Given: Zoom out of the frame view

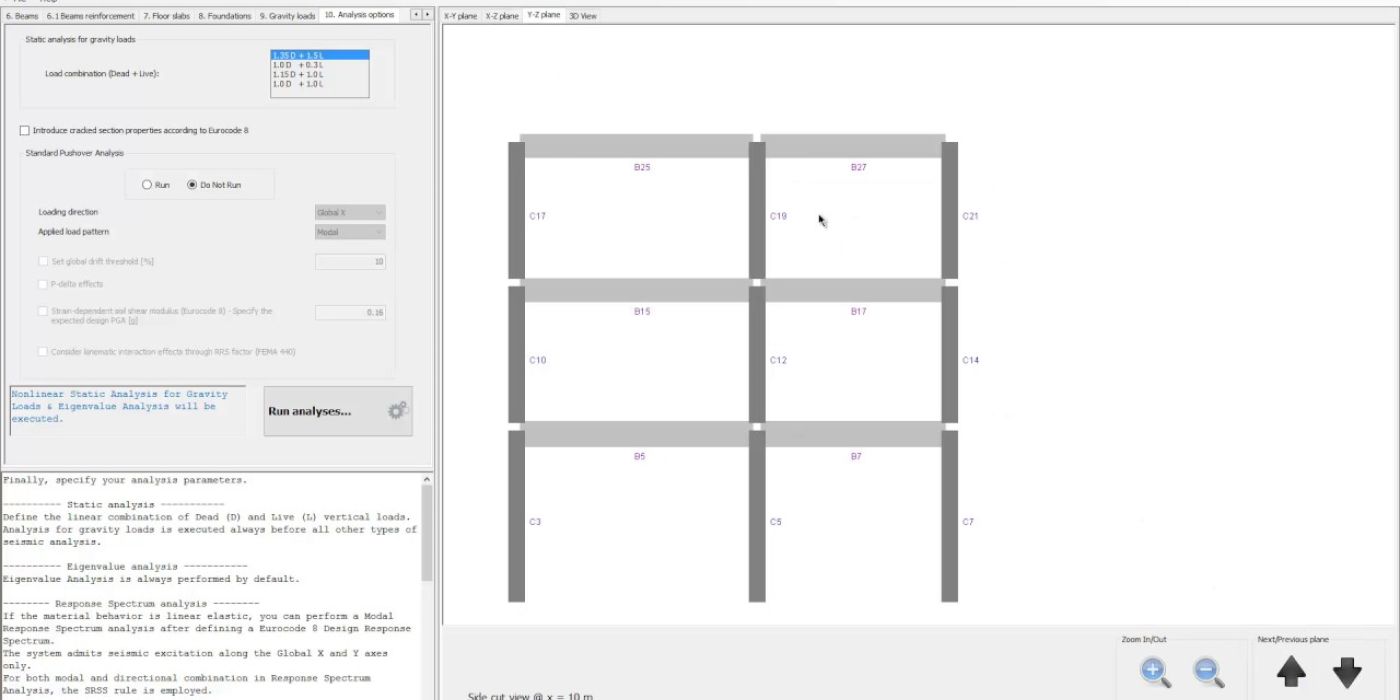Looking at the screenshot, I should [x=1208, y=671].
